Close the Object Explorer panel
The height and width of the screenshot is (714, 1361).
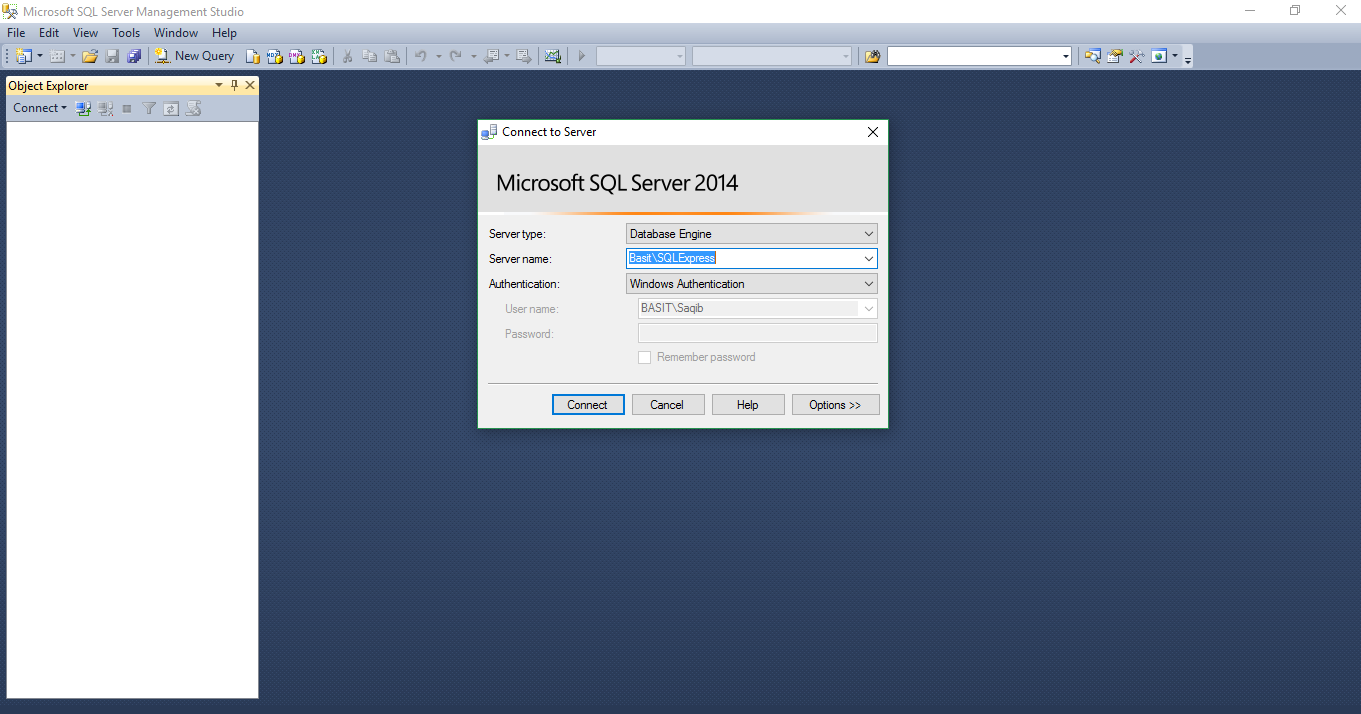pos(250,85)
